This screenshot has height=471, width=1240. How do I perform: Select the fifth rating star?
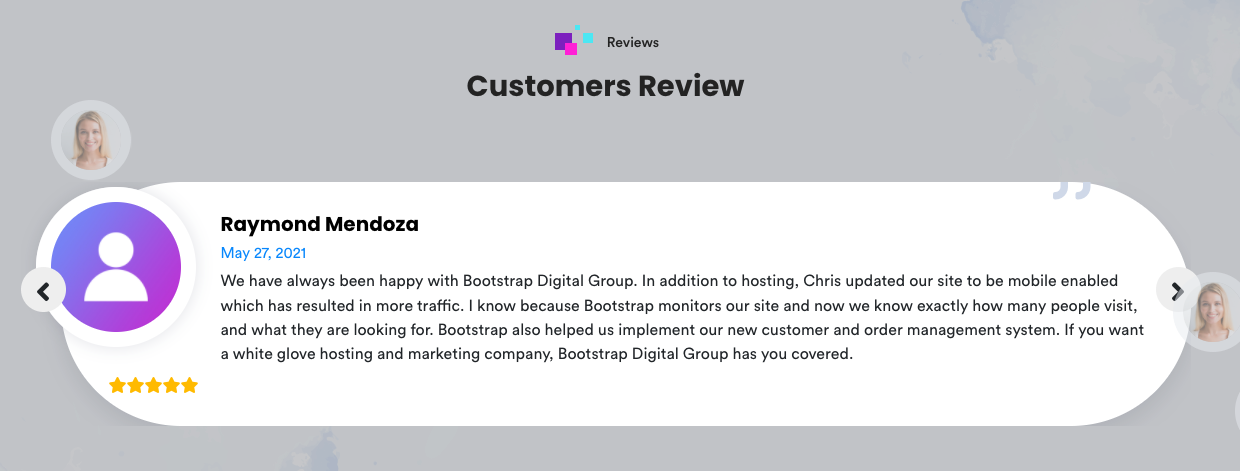coord(190,385)
